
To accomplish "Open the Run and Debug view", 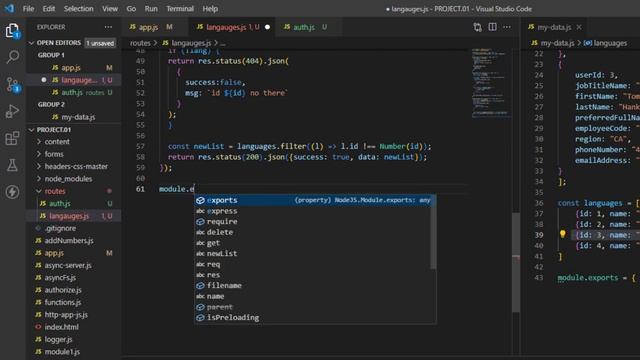I will (12, 111).
